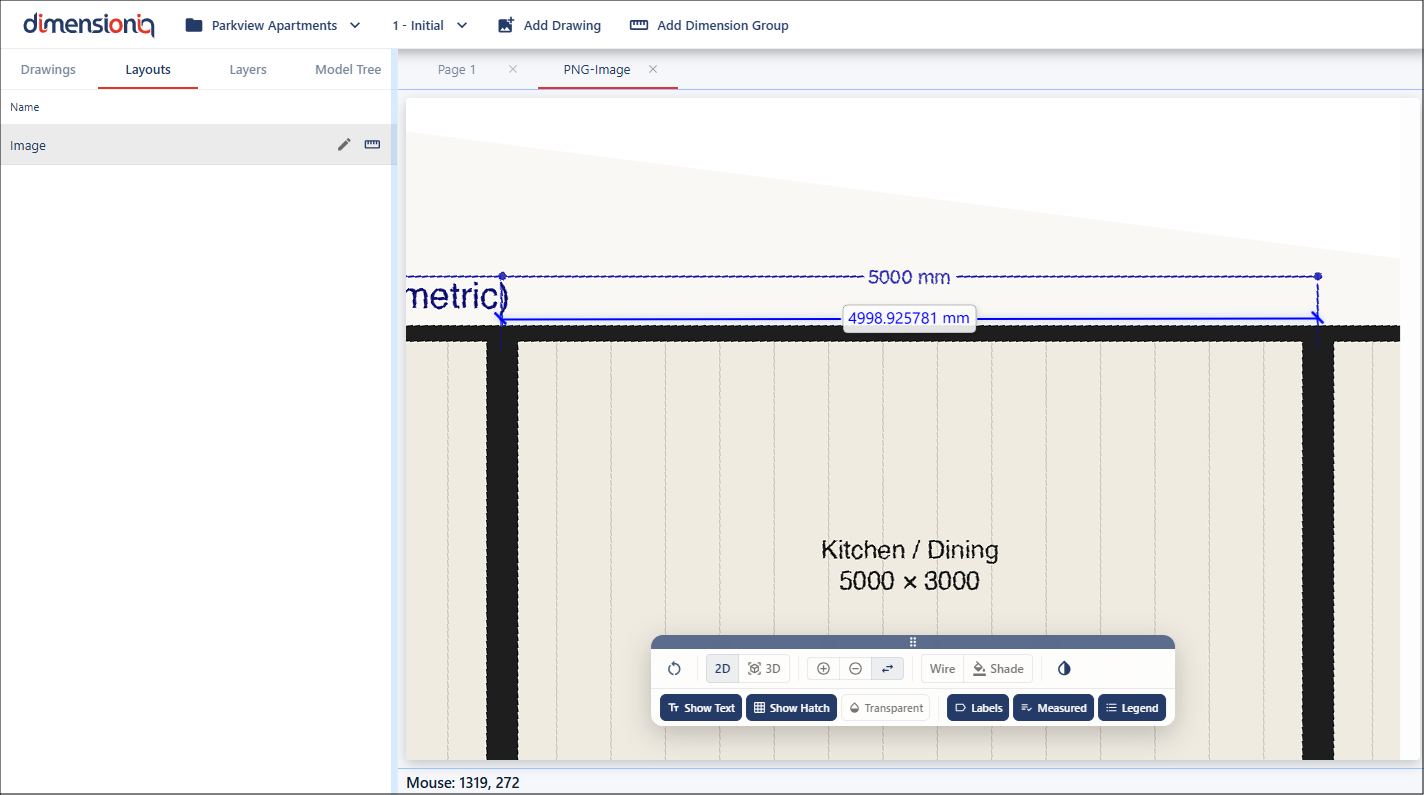Select the 4998.925781 mm measurement label
The height and width of the screenshot is (795, 1424).
point(909,319)
